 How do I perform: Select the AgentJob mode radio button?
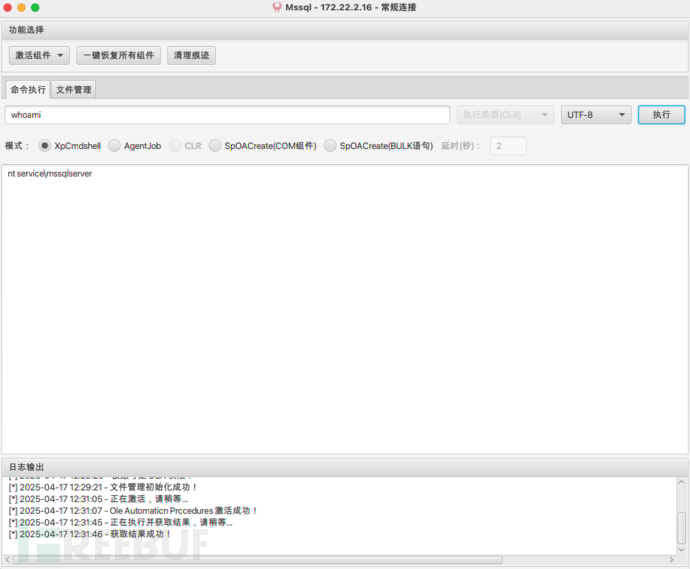pyautogui.click(x=114, y=146)
